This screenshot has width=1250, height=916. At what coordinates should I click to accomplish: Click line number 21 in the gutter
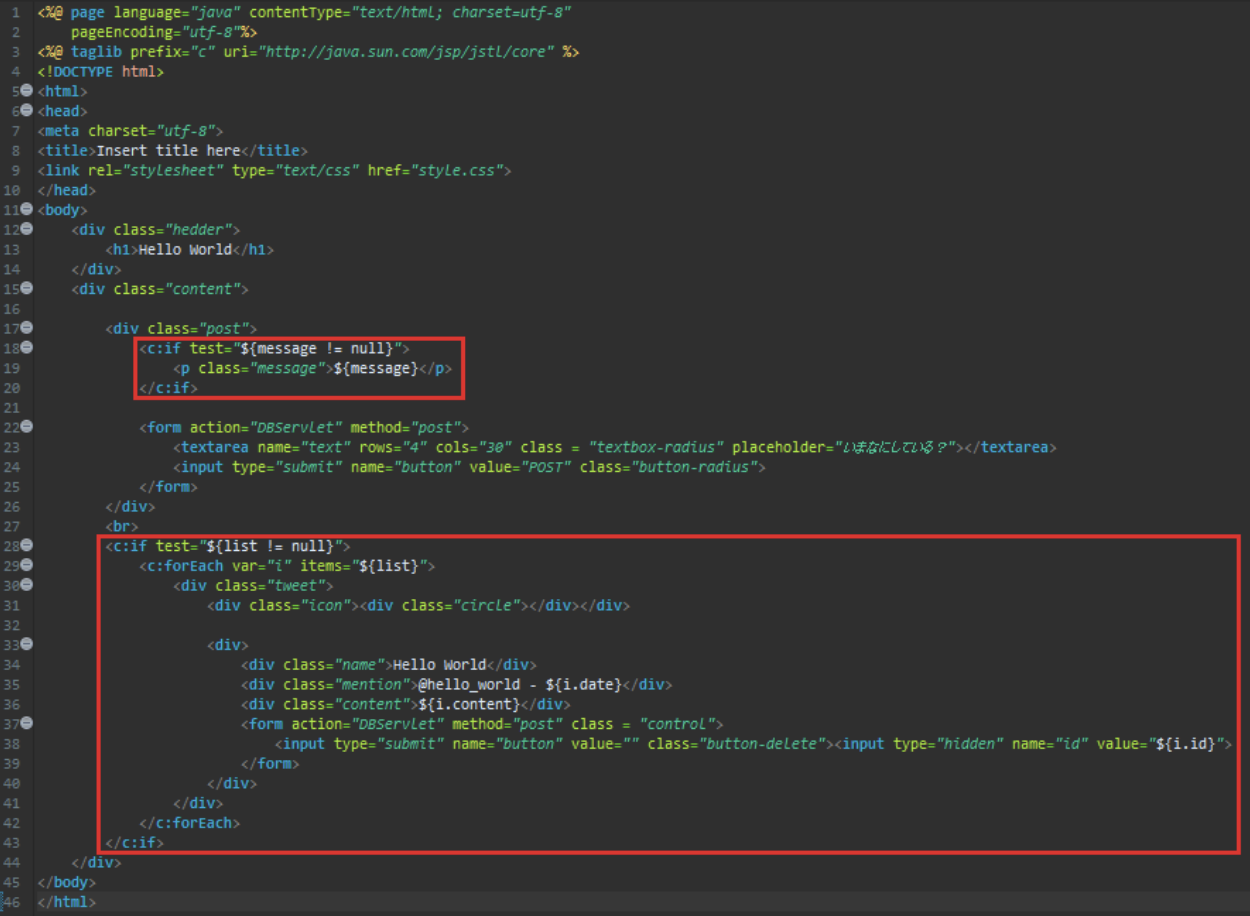point(11,407)
